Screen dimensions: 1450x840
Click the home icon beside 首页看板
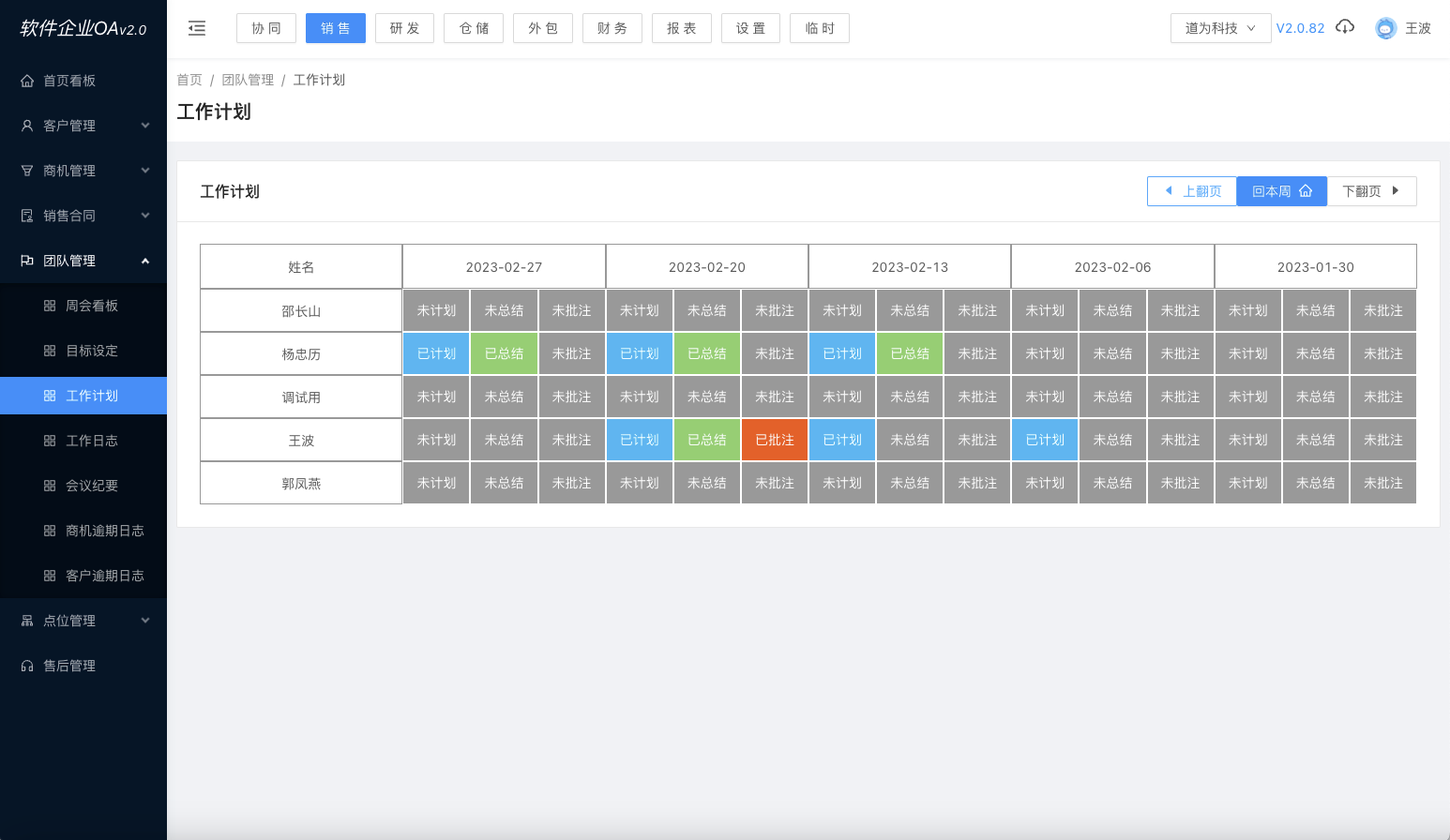pyautogui.click(x=27, y=81)
